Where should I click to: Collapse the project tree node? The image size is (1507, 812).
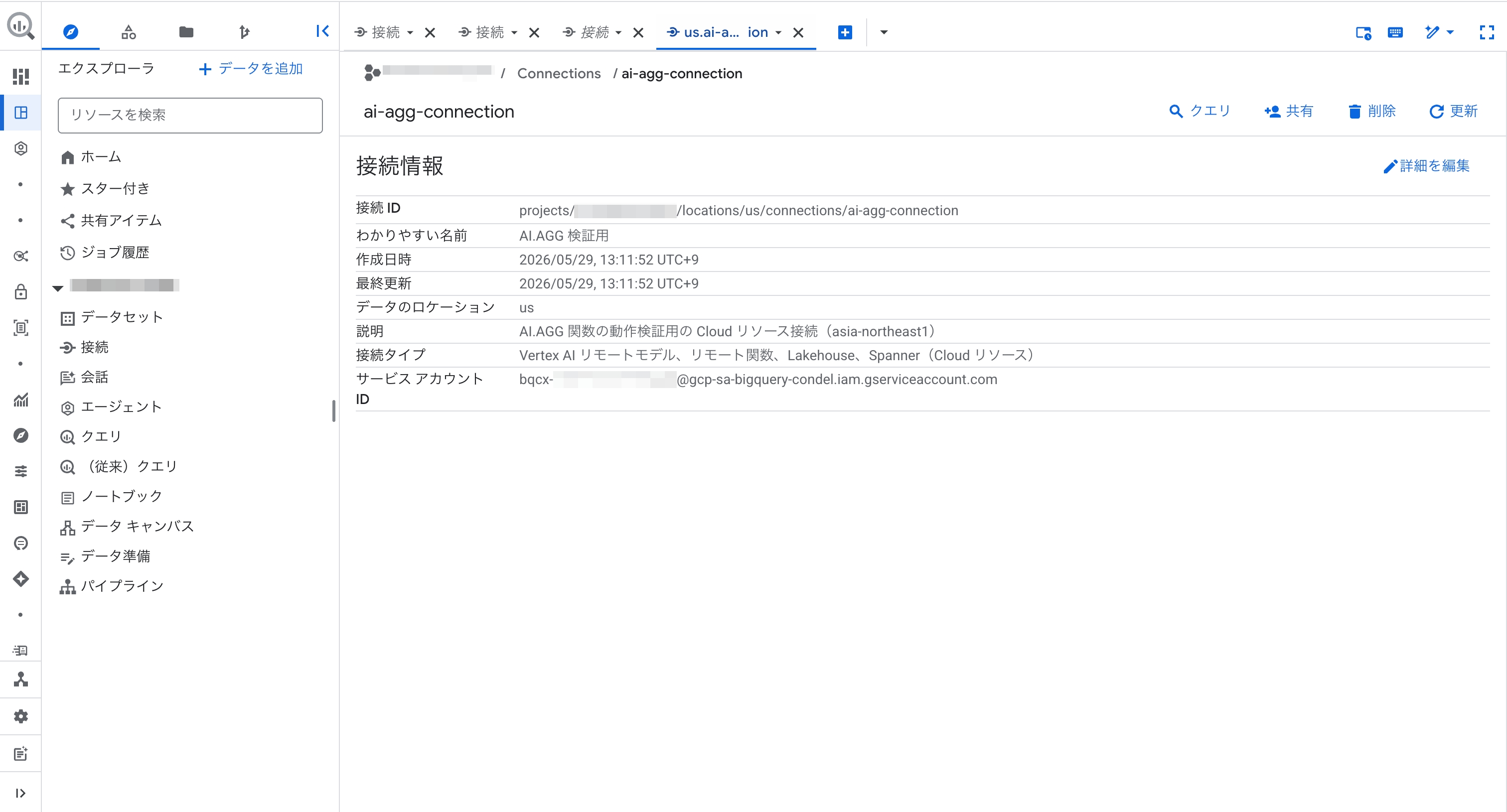57,287
